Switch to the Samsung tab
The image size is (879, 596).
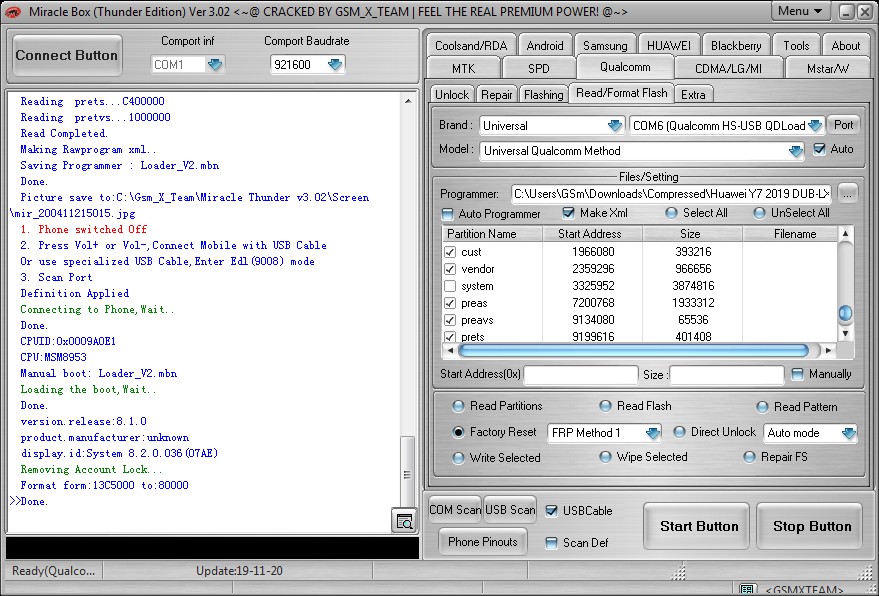(605, 45)
